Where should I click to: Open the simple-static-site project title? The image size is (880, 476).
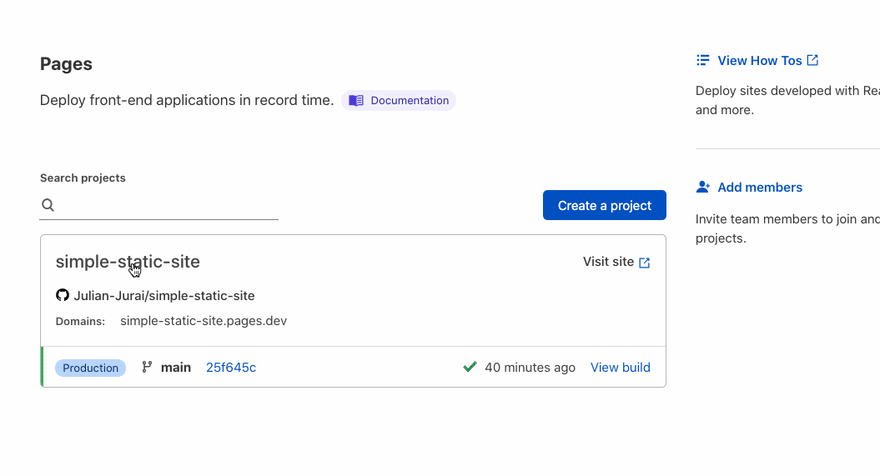[127, 262]
